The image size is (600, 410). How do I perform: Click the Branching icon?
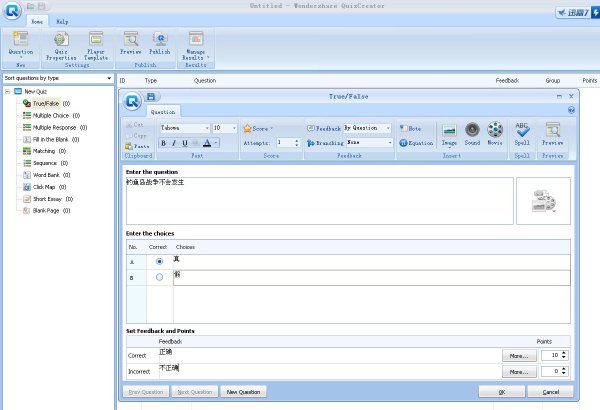(x=311, y=143)
